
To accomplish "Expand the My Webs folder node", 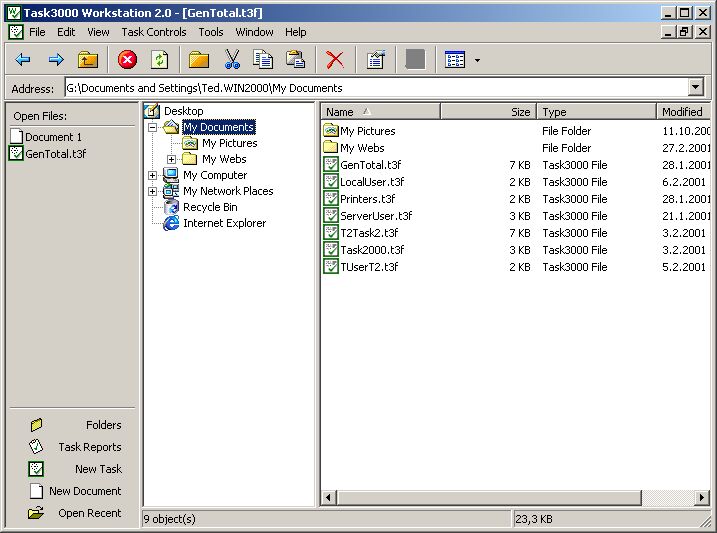I will [171, 160].
